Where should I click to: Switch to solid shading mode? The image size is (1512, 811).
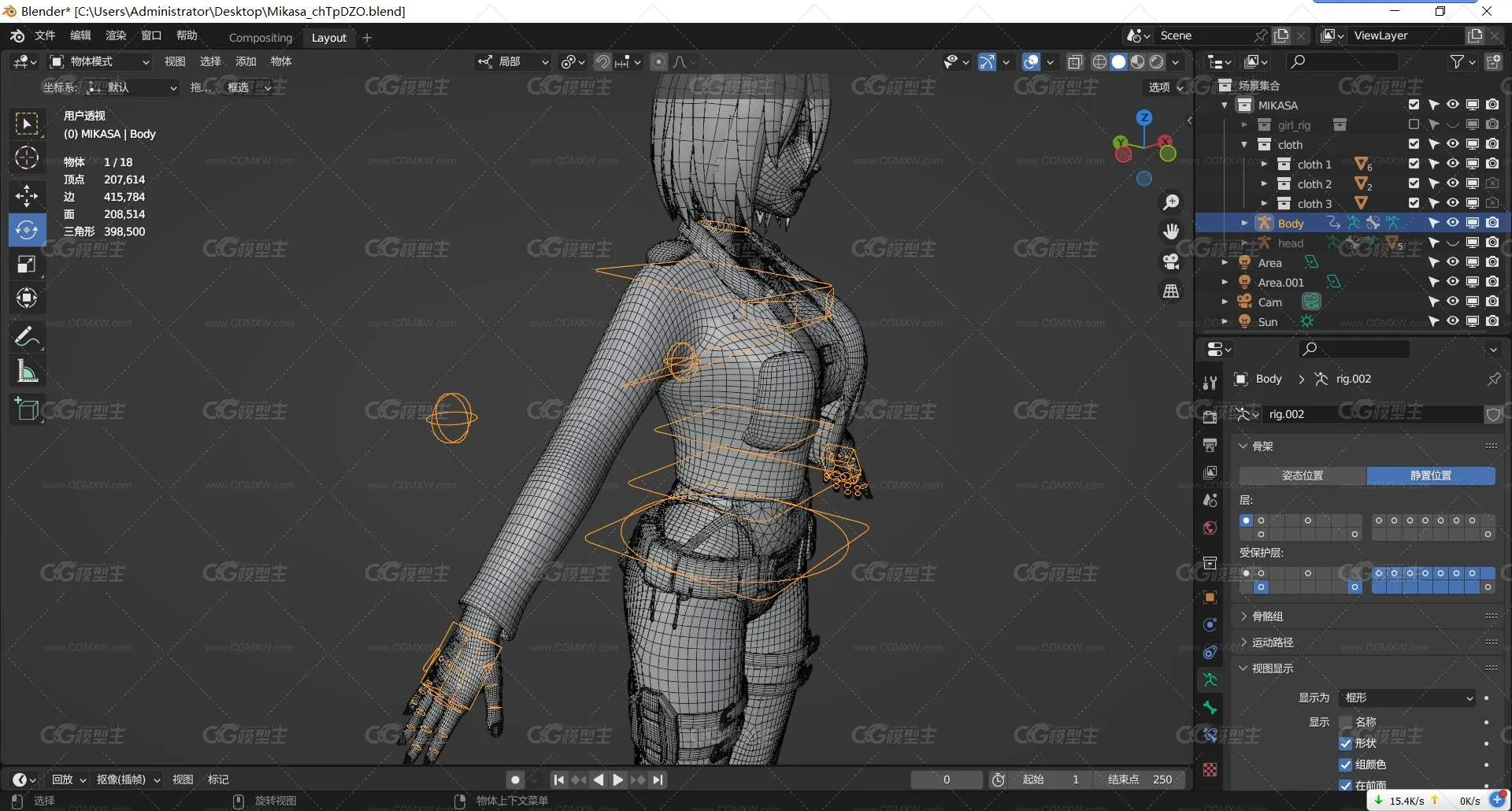(1118, 61)
